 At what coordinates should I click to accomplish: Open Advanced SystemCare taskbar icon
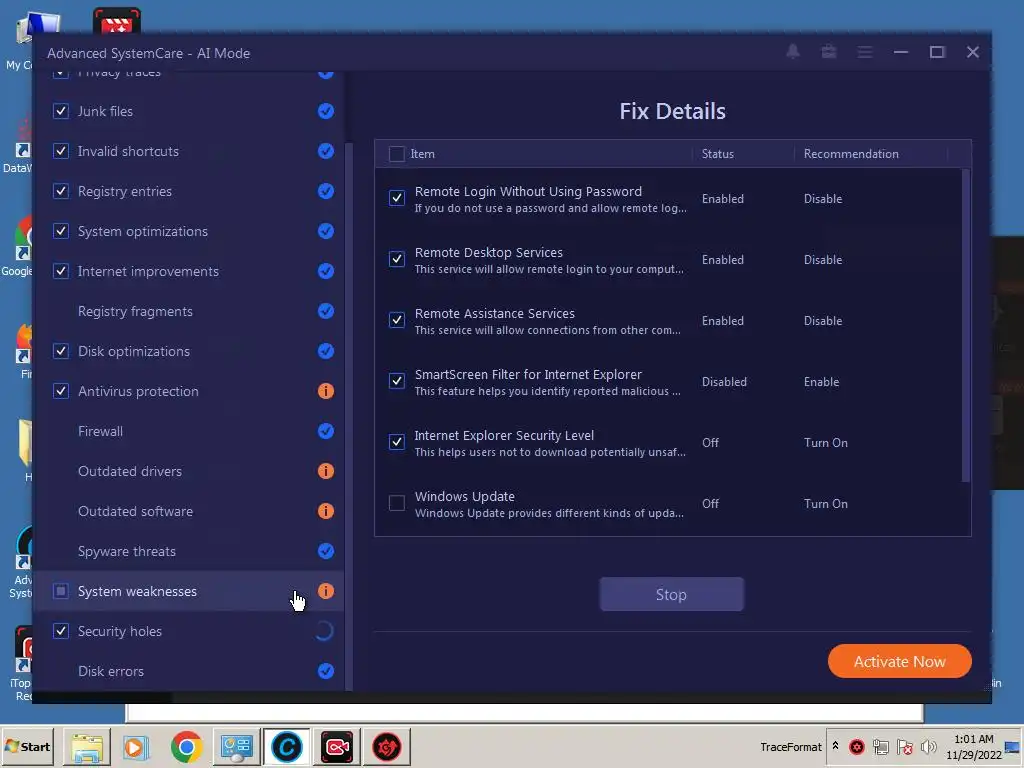click(287, 746)
